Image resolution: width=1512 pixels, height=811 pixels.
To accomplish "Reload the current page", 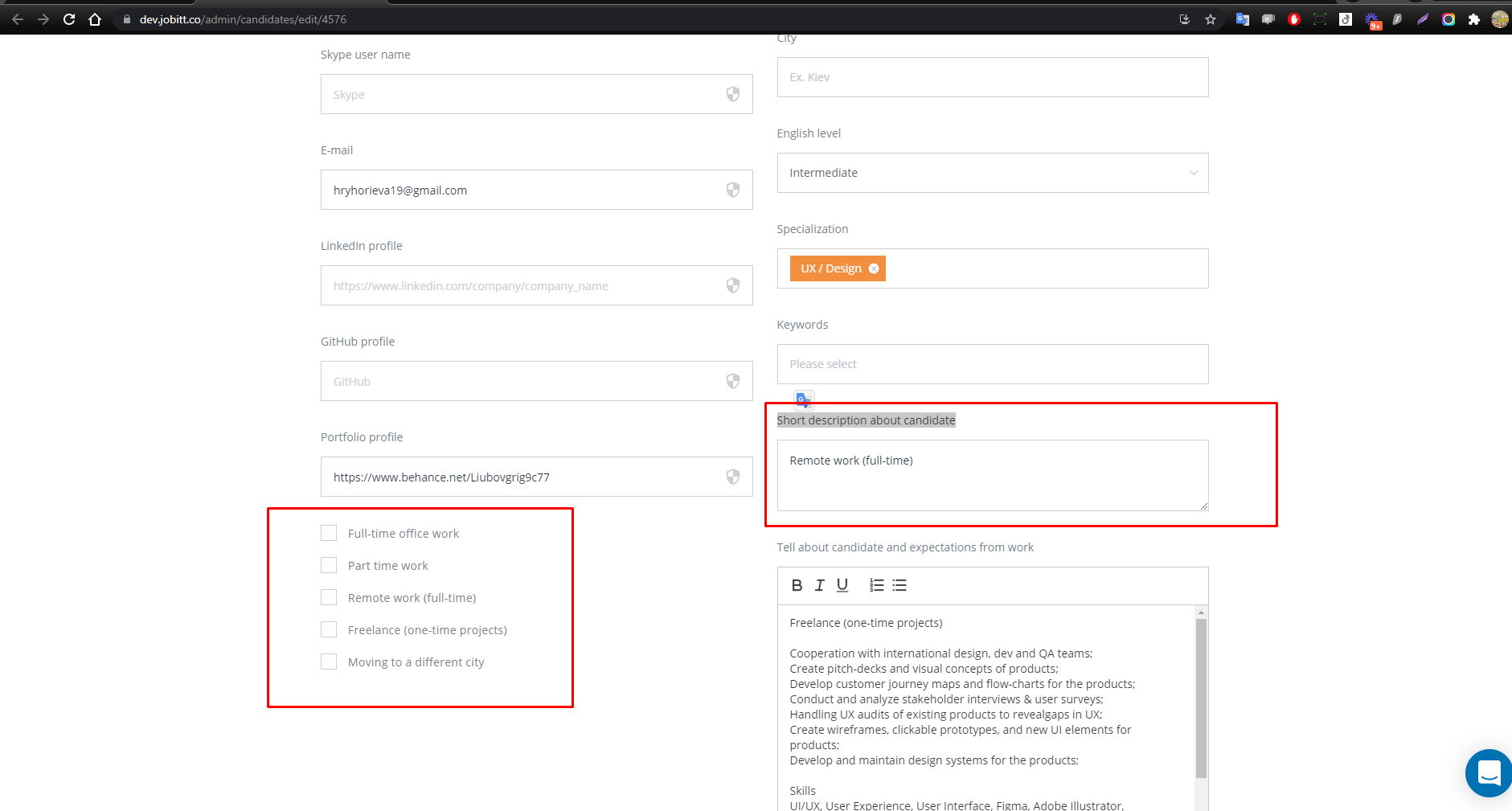I will [69, 19].
